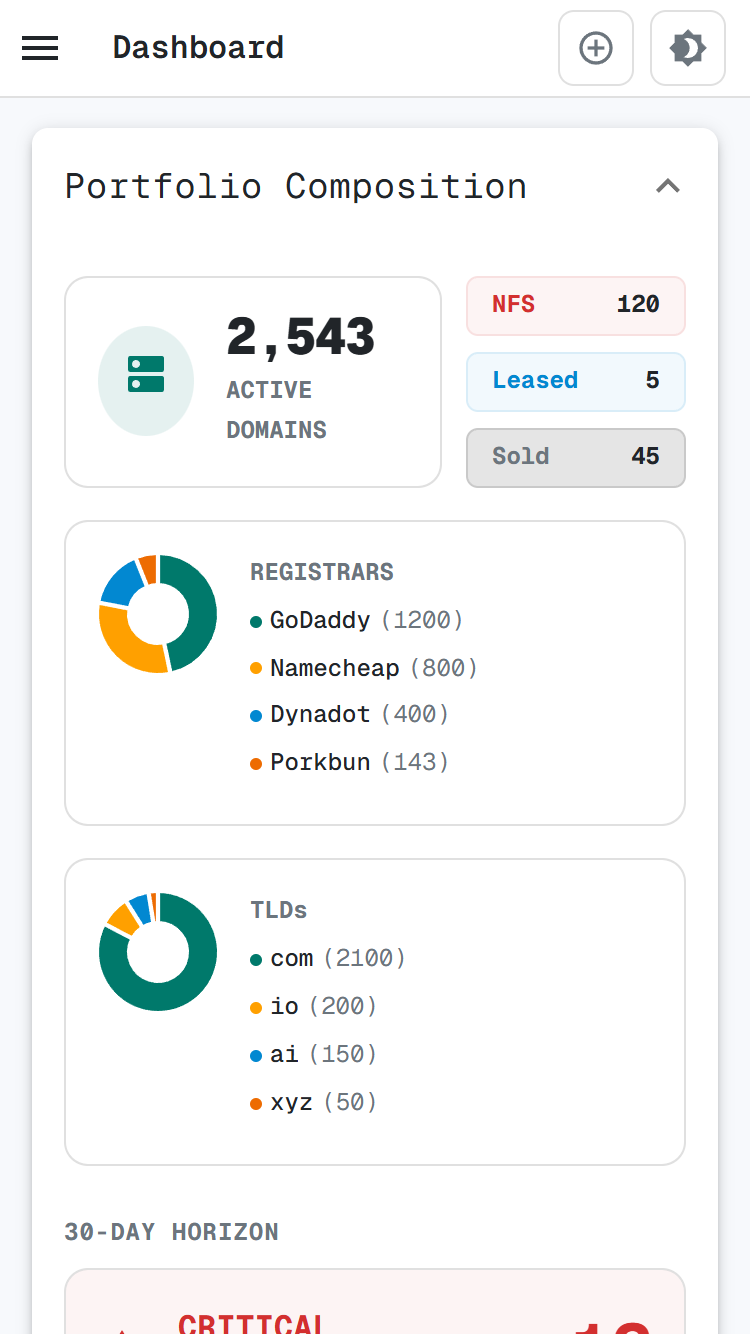Image resolution: width=750 pixels, height=1334 pixels.
Task: Click the Dynadot blue legend dot
Action: tap(256, 716)
